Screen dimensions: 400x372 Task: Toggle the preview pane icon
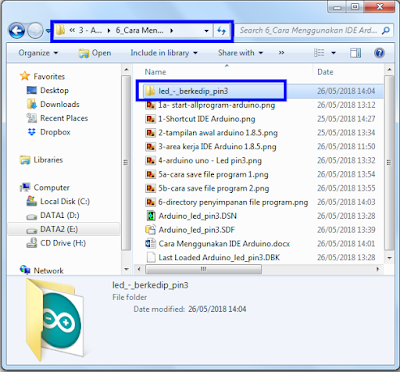pyautogui.click(x=355, y=53)
